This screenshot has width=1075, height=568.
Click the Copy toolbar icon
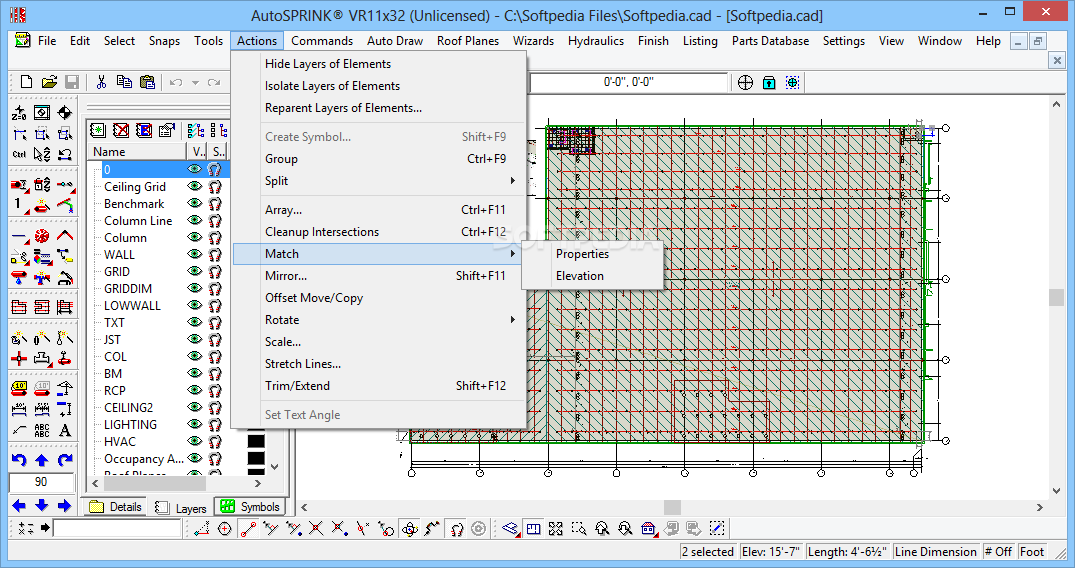click(124, 82)
